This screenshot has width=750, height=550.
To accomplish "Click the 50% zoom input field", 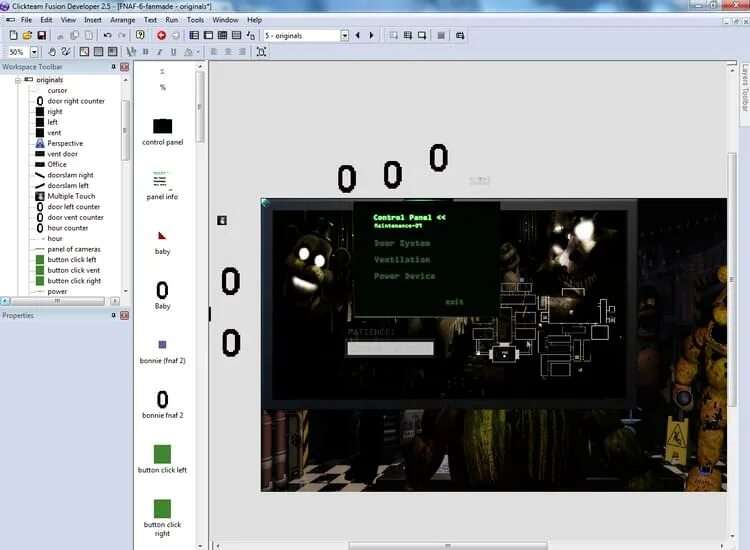I will [x=18, y=52].
